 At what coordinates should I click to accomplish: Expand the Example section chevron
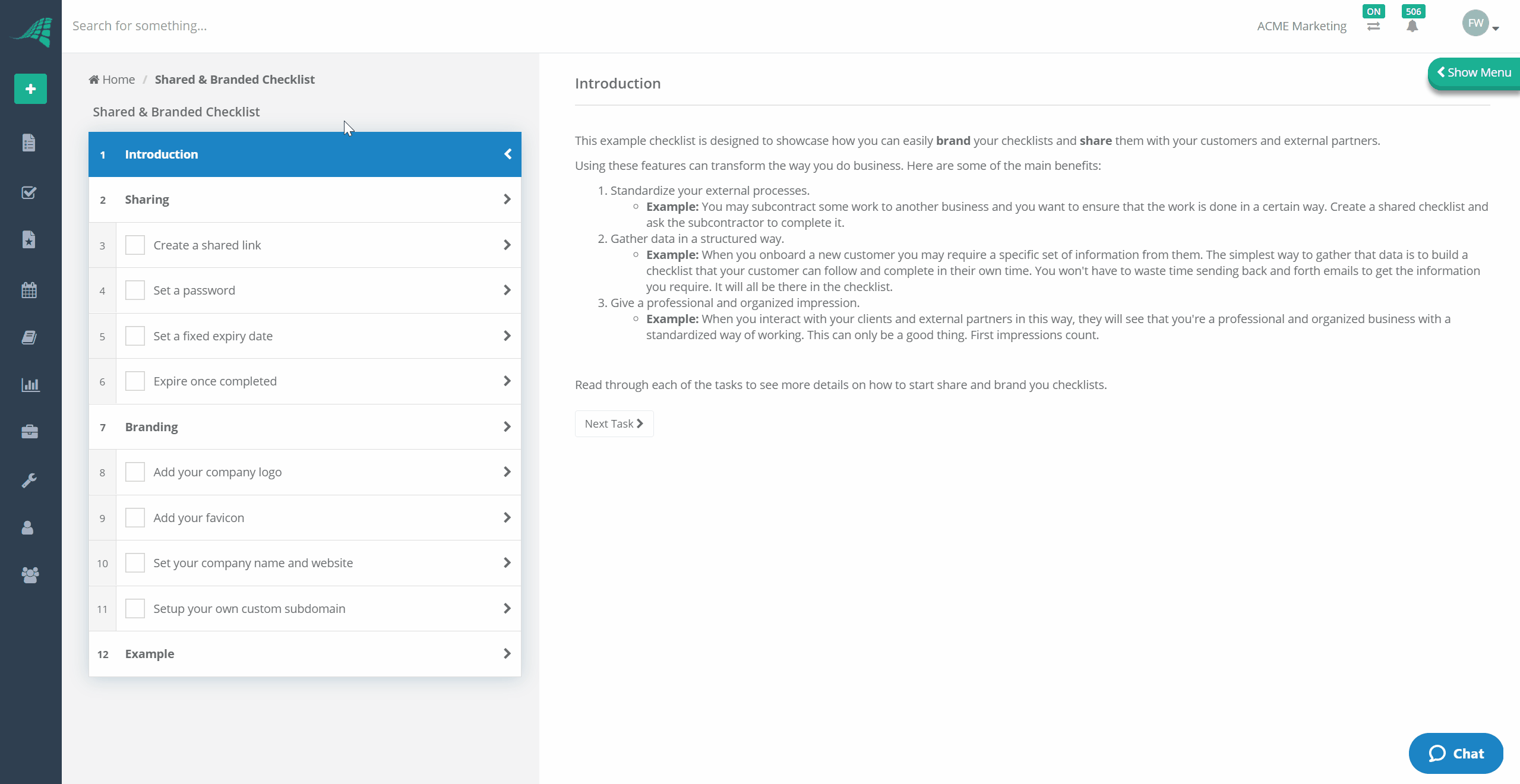coord(507,654)
